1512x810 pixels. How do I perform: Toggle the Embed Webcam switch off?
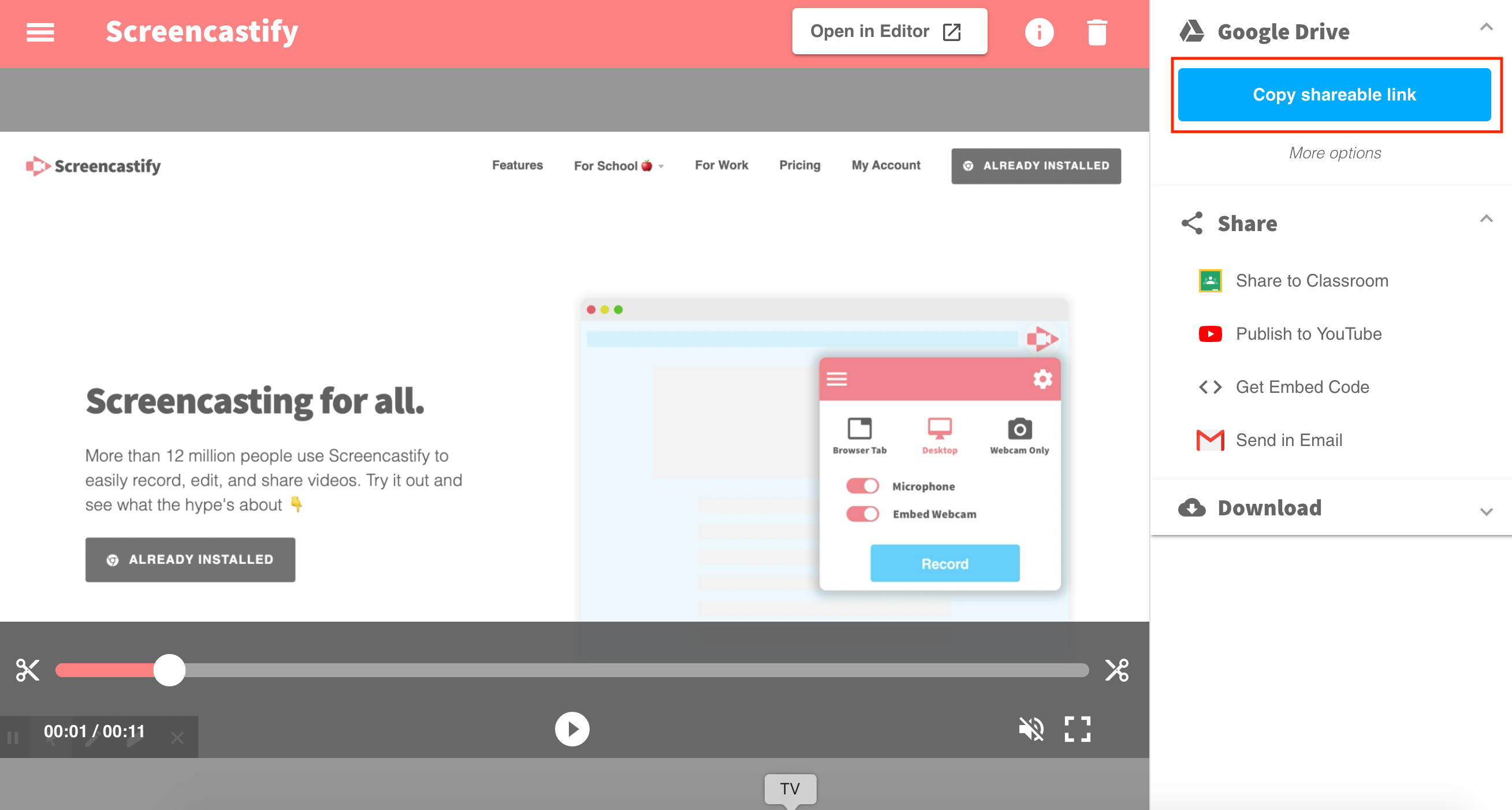[x=863, y=514]
